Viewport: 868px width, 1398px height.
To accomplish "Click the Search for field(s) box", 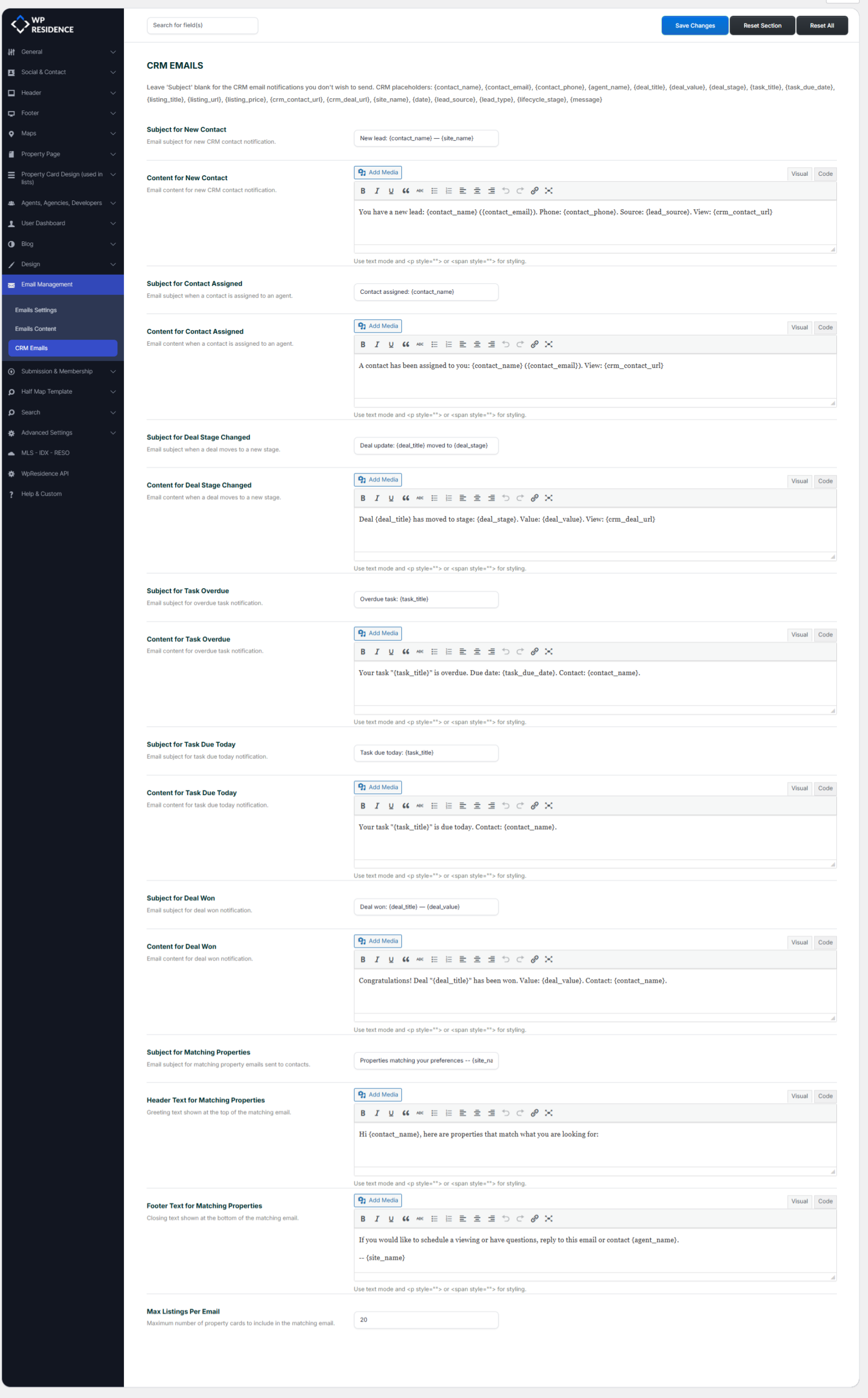I will coord(202,25).
